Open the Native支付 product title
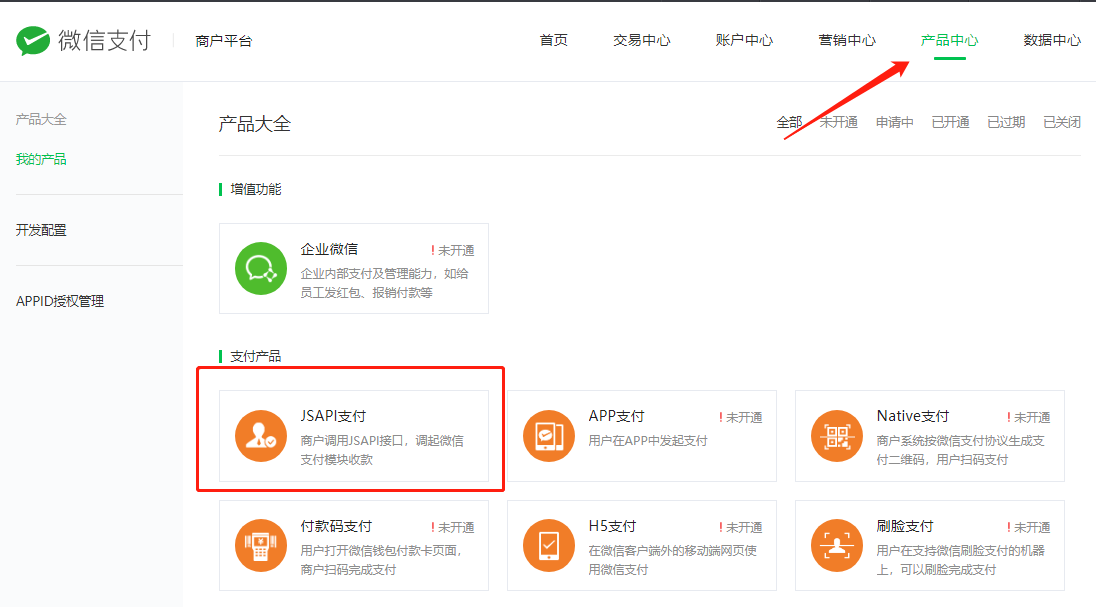This screenshot has height=607, width=1096. 913,416
